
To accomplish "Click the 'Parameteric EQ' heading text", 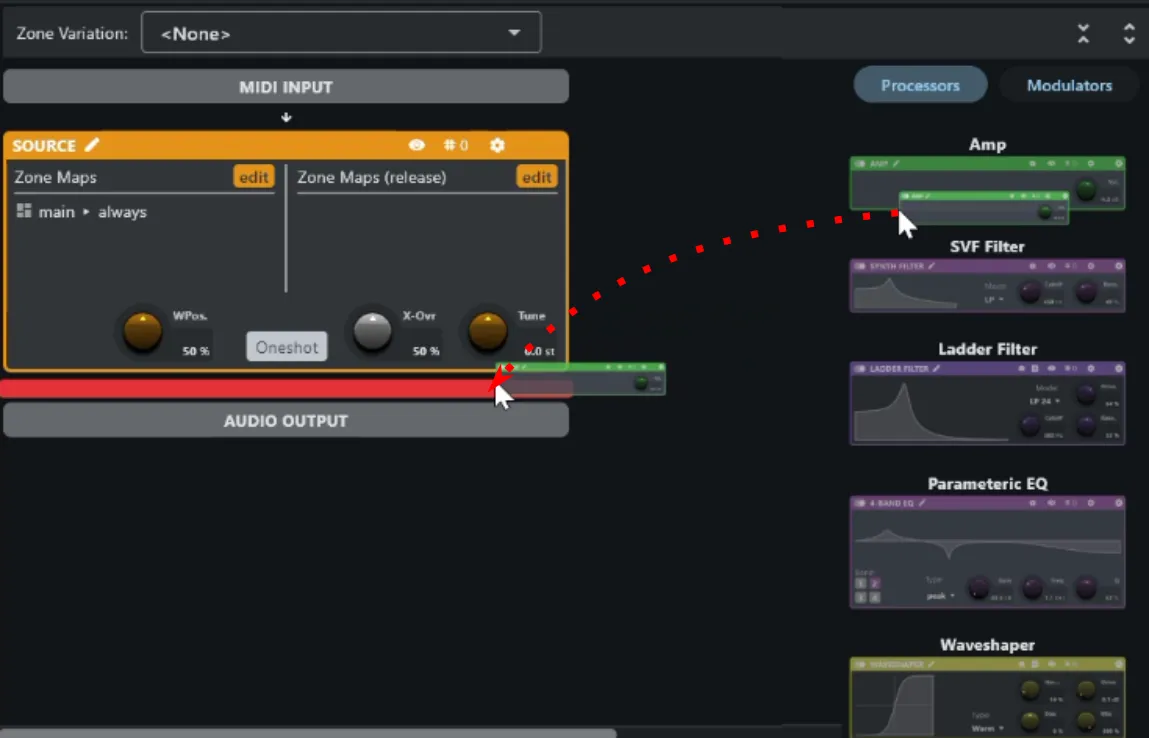I will pos(987,484).
